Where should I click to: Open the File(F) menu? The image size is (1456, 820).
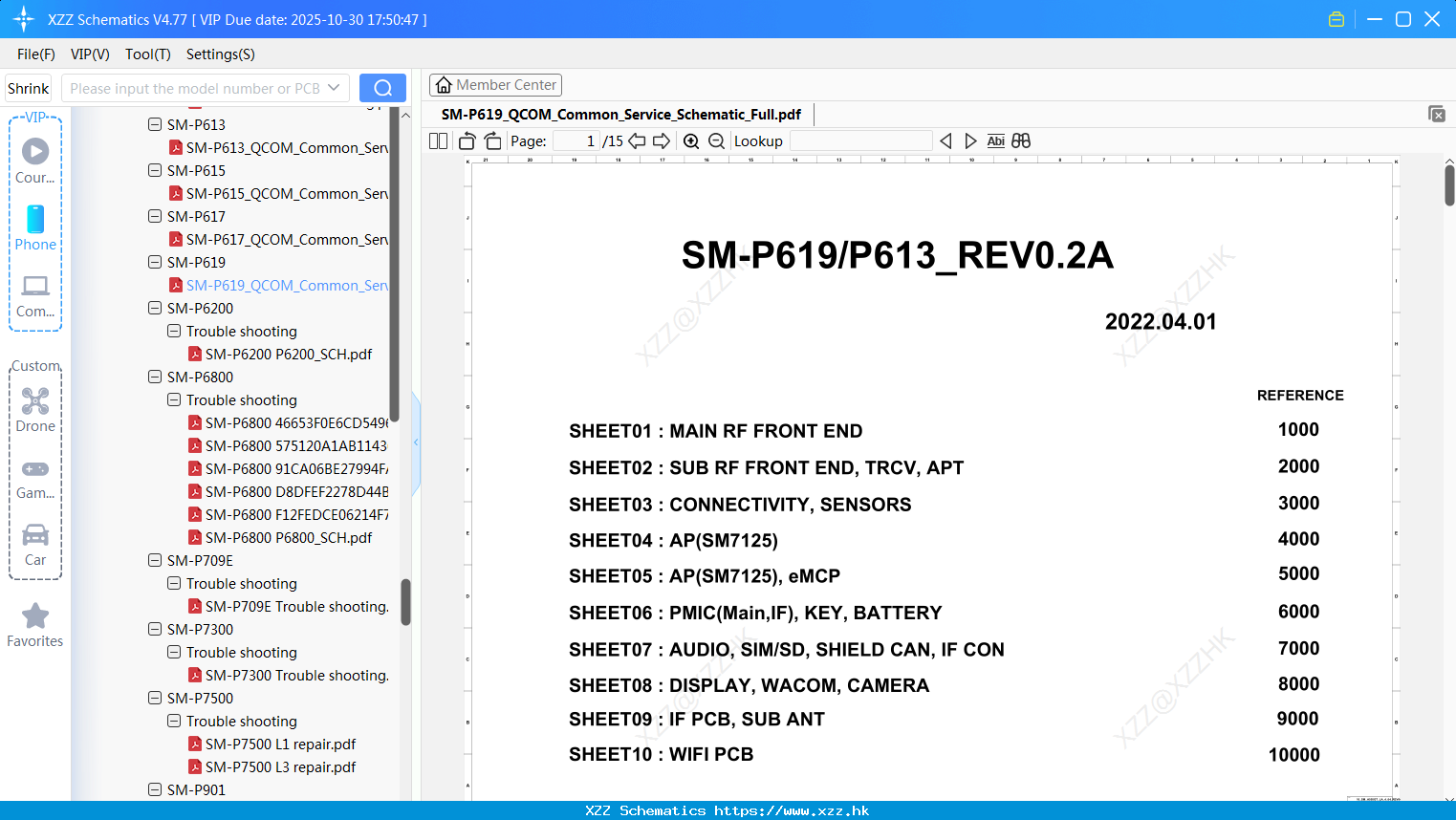[x=36, y=54]
